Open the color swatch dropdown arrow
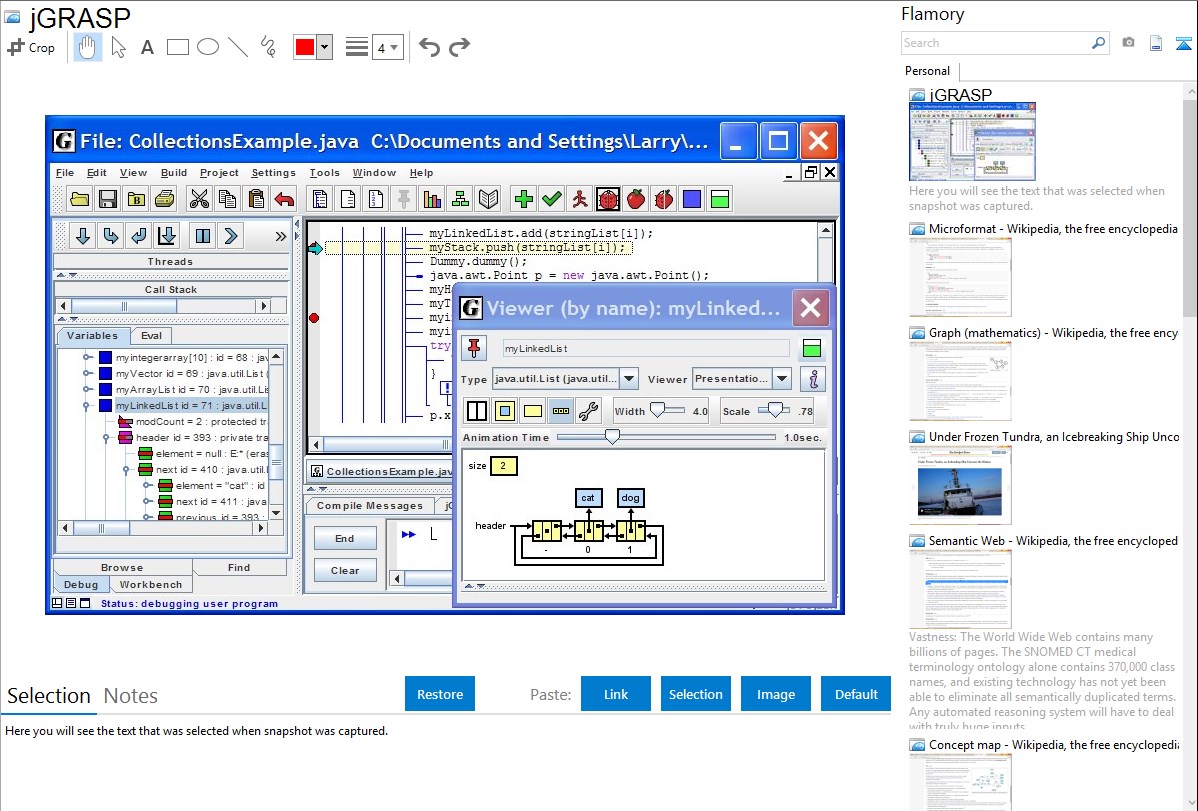Image resolution: width=1198 pixels, height=811 pixels. [x=324, y=47]
